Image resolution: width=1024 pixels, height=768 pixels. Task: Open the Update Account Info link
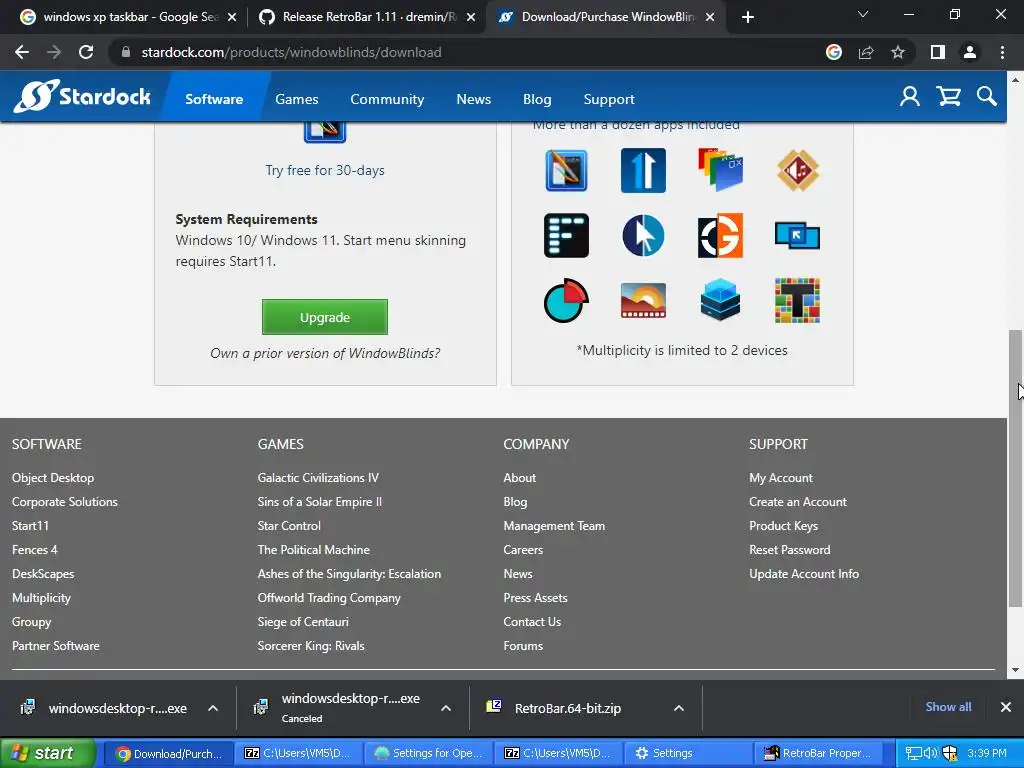[804, 574]
